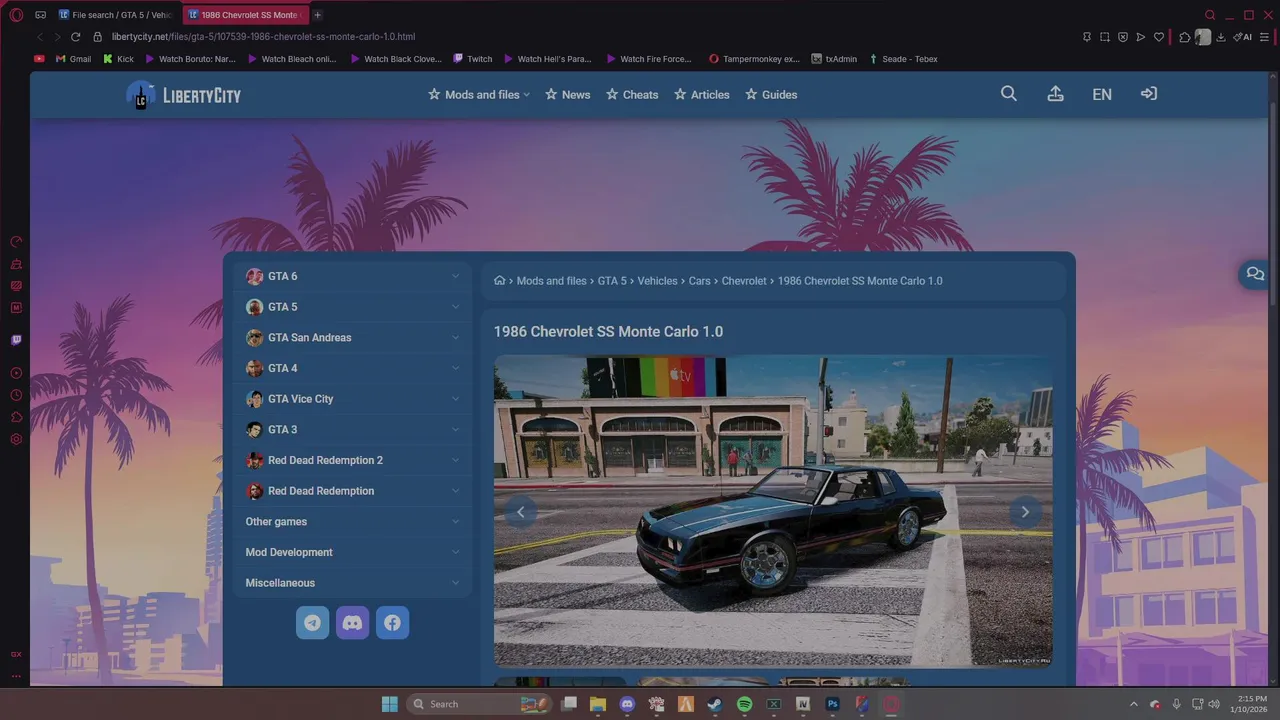Click the home icon in breadcrumb
Image resolution: width=1280 pixels, height=720 pixels.
tap(500, 281)
